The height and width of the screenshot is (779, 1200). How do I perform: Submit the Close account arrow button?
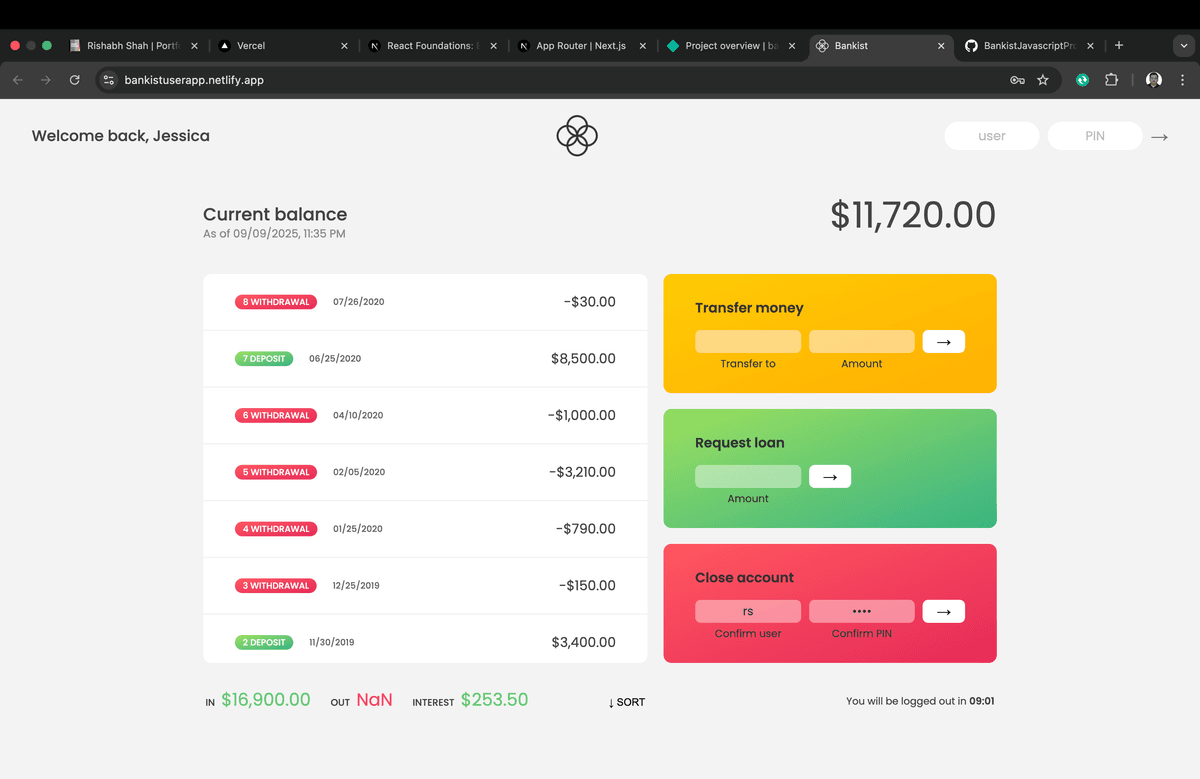tap(943, 611)
